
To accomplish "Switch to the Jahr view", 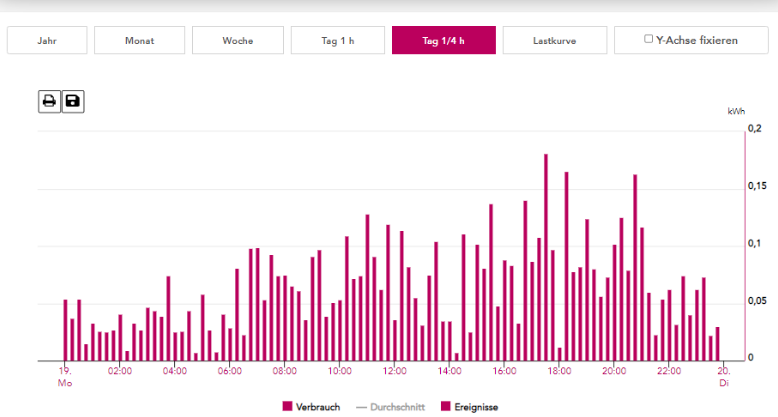I will tap(47, 41).
